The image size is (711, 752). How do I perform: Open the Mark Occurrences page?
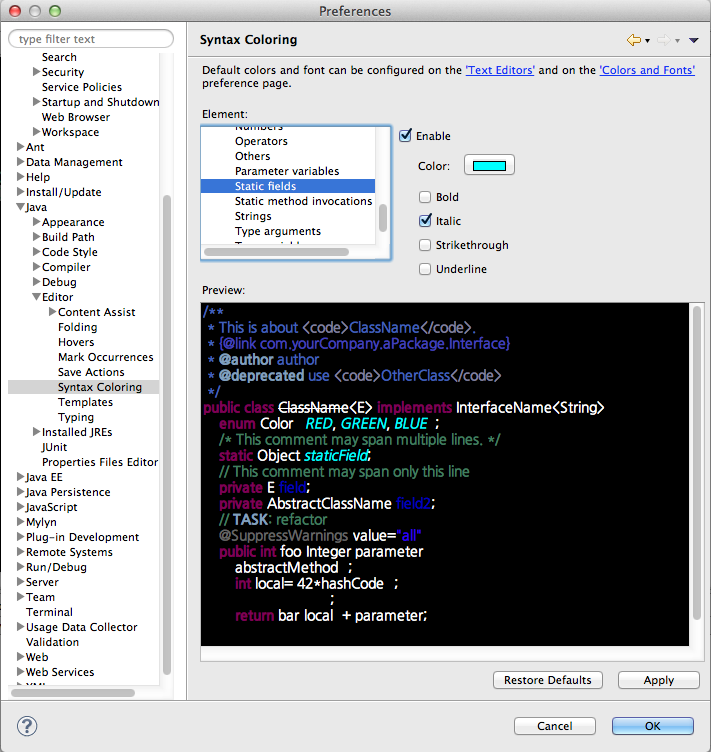point(105,357)
